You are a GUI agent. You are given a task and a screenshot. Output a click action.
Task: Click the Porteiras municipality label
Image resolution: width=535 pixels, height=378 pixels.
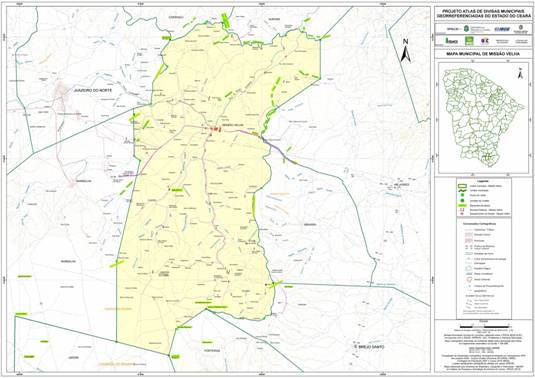[x=211, y=350]
